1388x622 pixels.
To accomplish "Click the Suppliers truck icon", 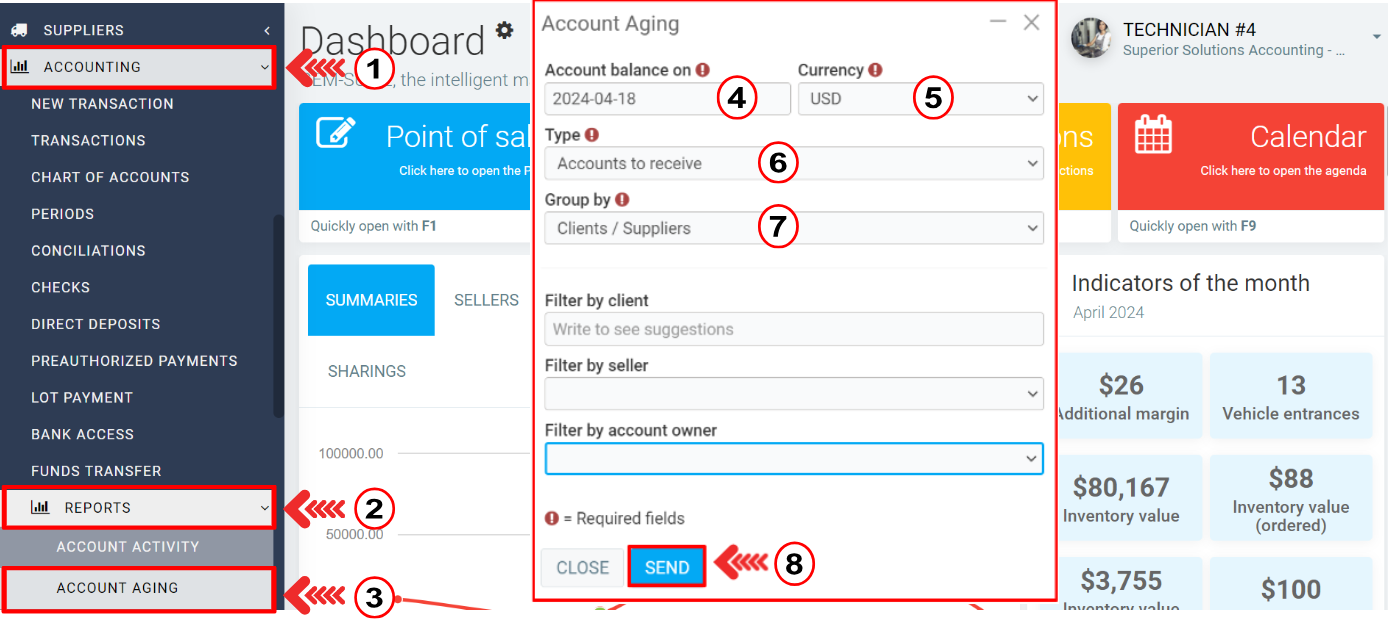I will 19,30.
